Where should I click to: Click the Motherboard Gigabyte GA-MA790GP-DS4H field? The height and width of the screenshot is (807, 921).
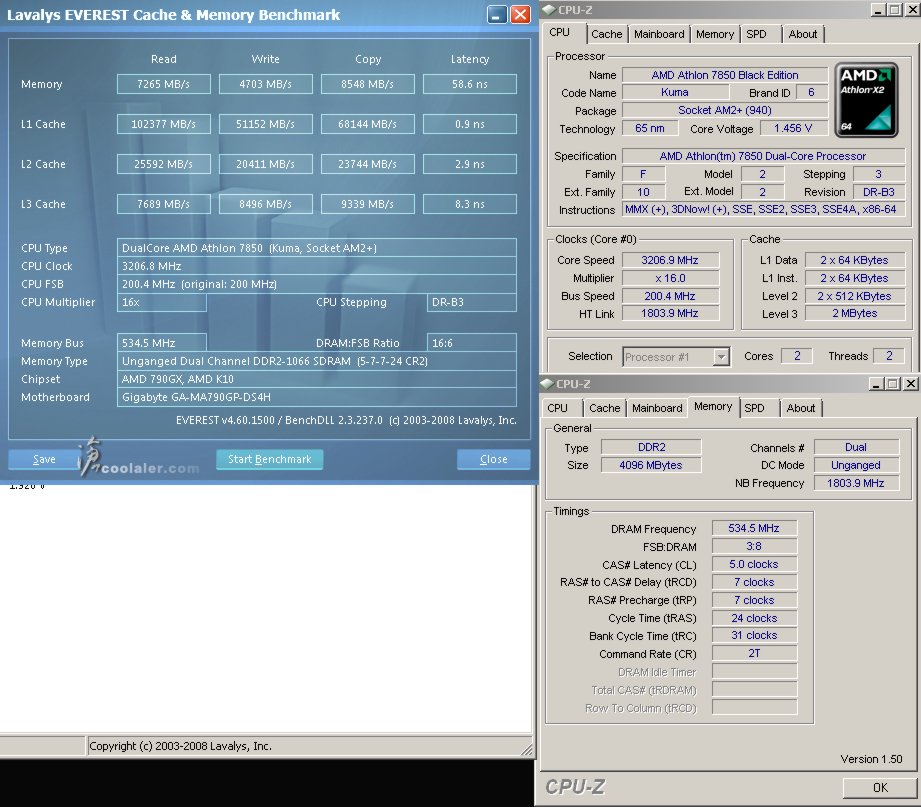point(317,397)
